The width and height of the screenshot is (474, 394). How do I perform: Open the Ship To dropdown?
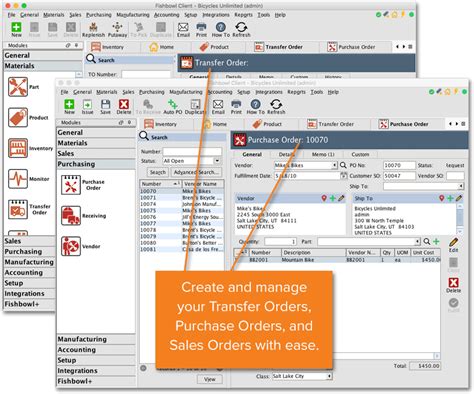[x=461, y=186]
